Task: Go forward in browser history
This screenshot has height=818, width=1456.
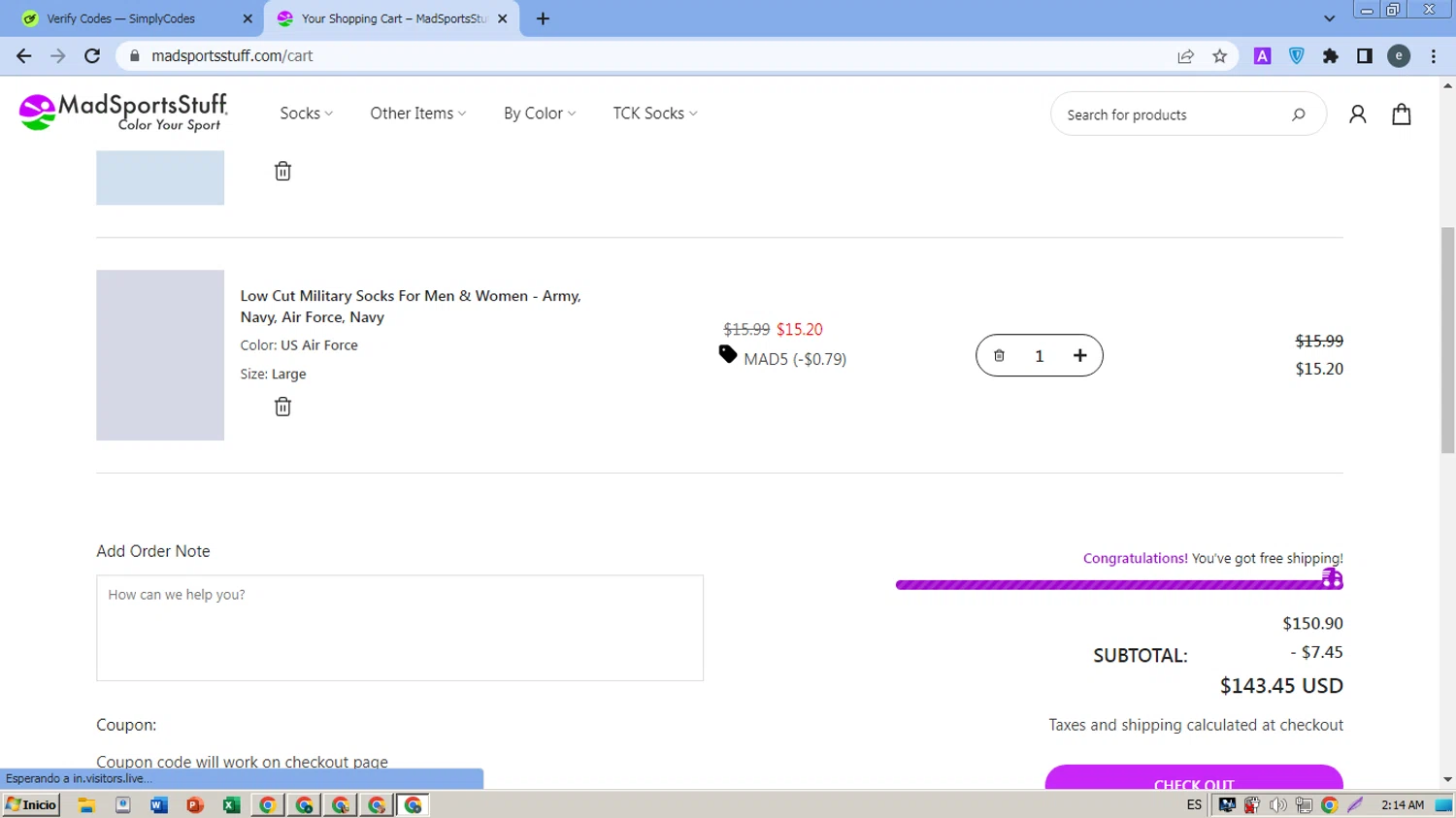Action: click(58, 56)
